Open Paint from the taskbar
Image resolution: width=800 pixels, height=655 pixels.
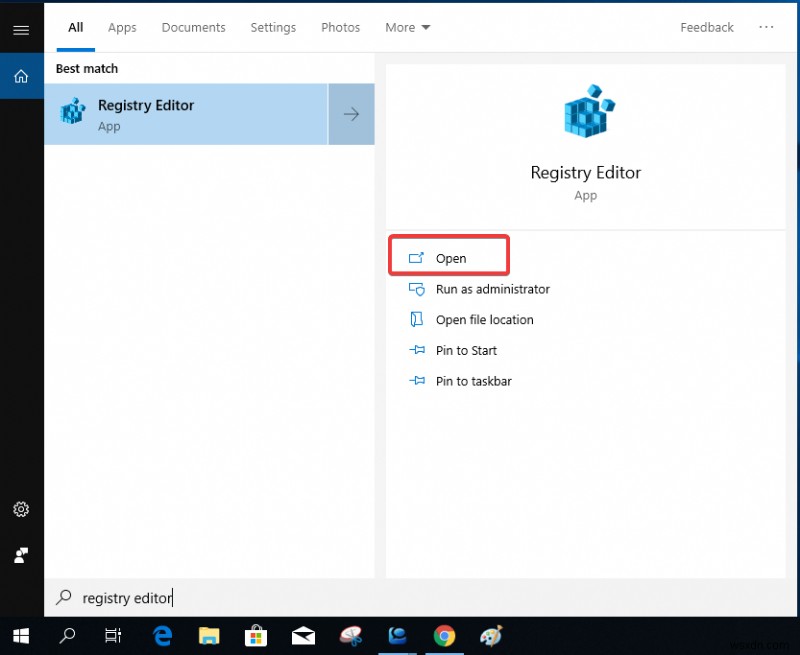coord(490,636)
